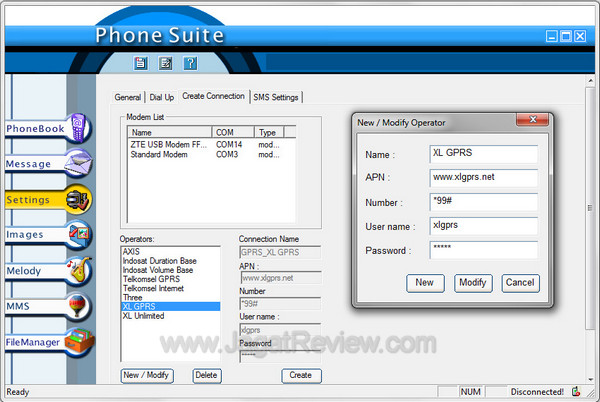Click New in the operator dialog
600x402 pixels.
[425, 283]
